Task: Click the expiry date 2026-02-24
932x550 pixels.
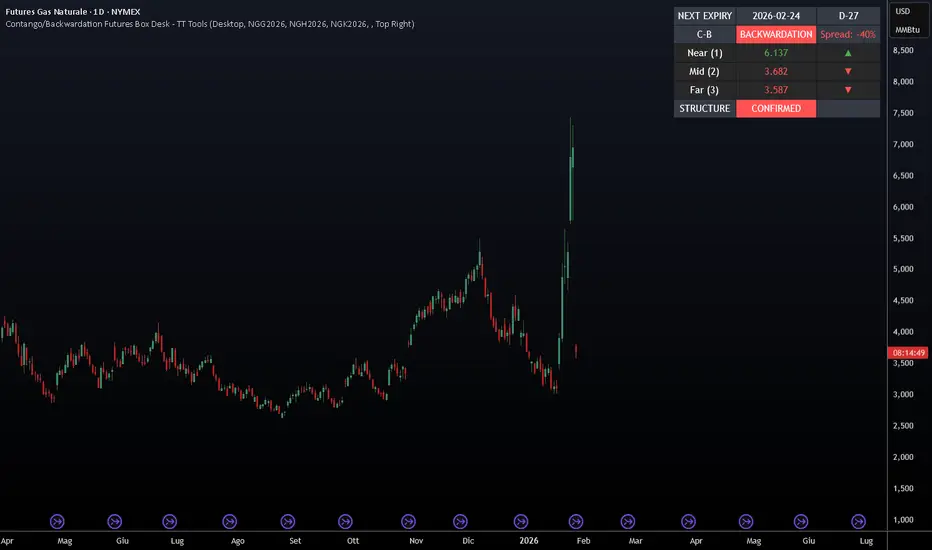Action: point(776,16)
